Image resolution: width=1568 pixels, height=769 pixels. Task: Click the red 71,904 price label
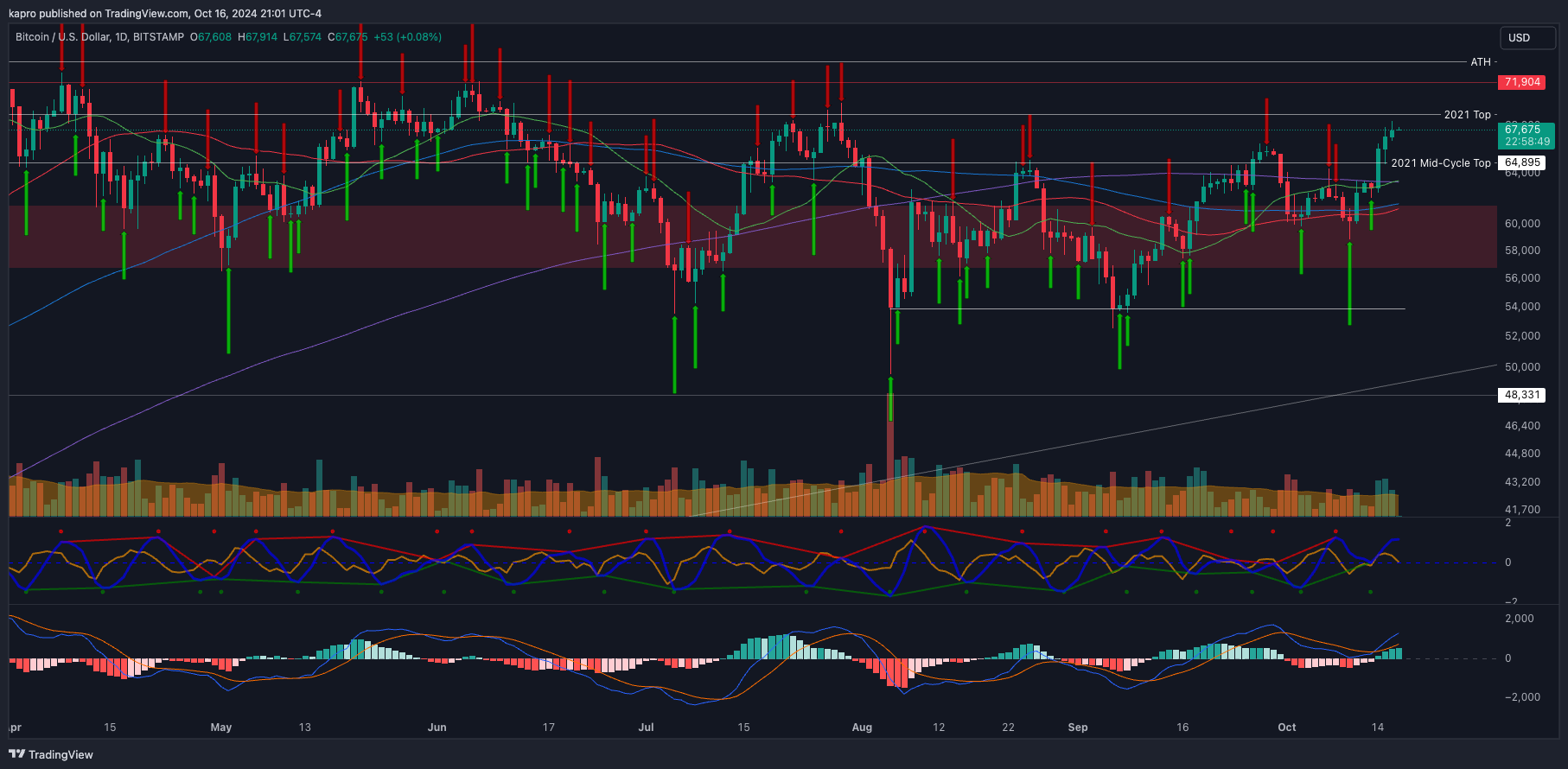tap(1522, 82)
